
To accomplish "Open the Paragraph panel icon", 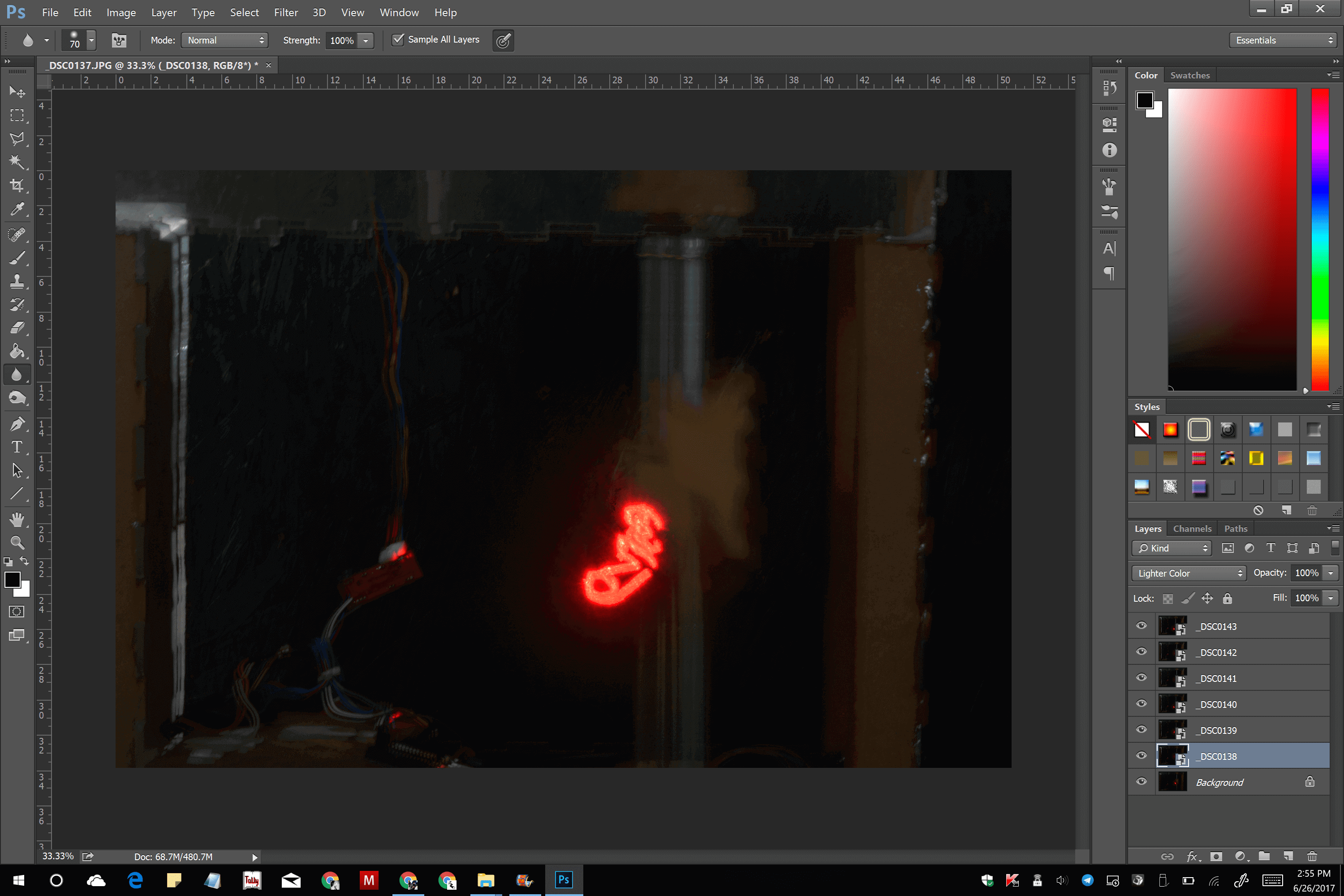I will [1109, 273].
